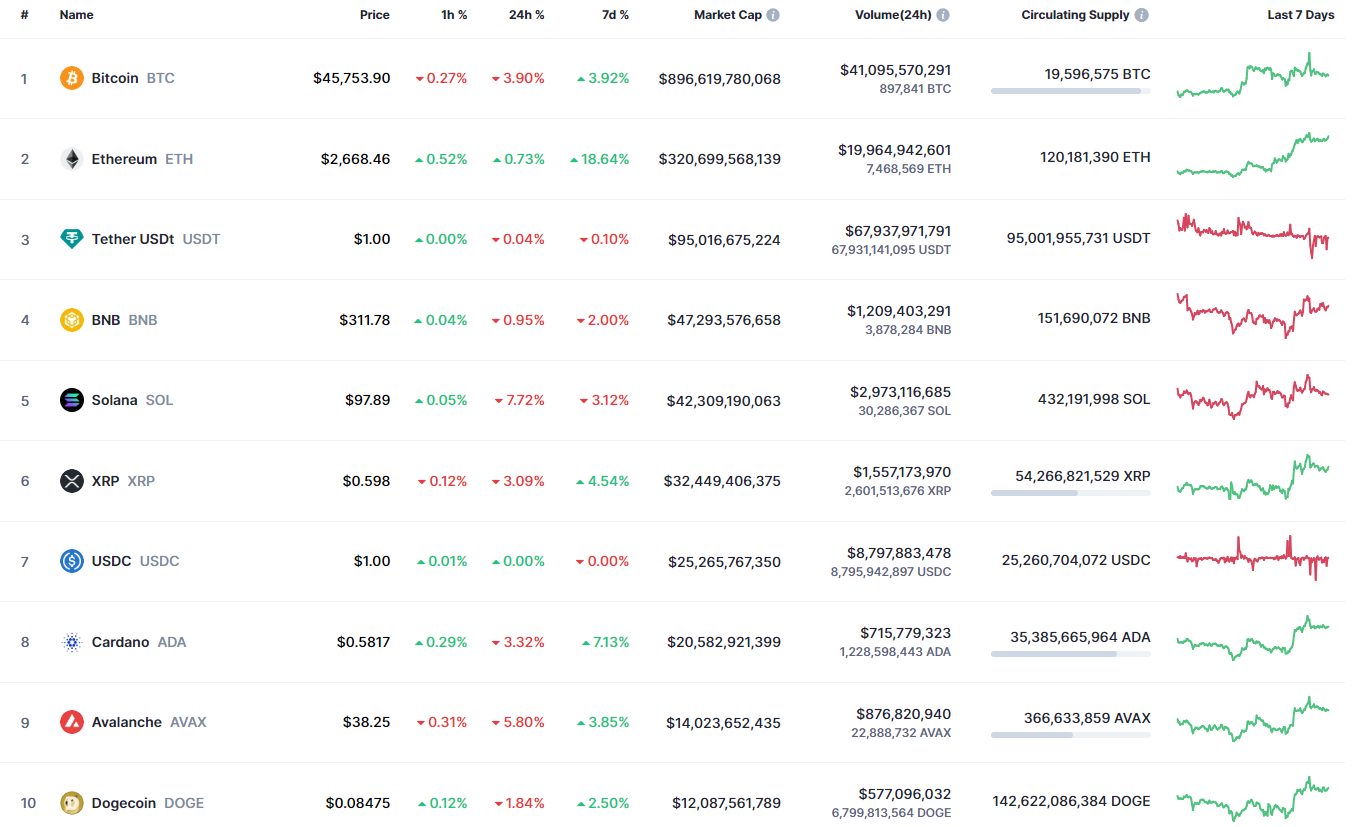Click the Bitcoin orange logo icon
The image size is (1359, 827).
click(x=72, y=78)
